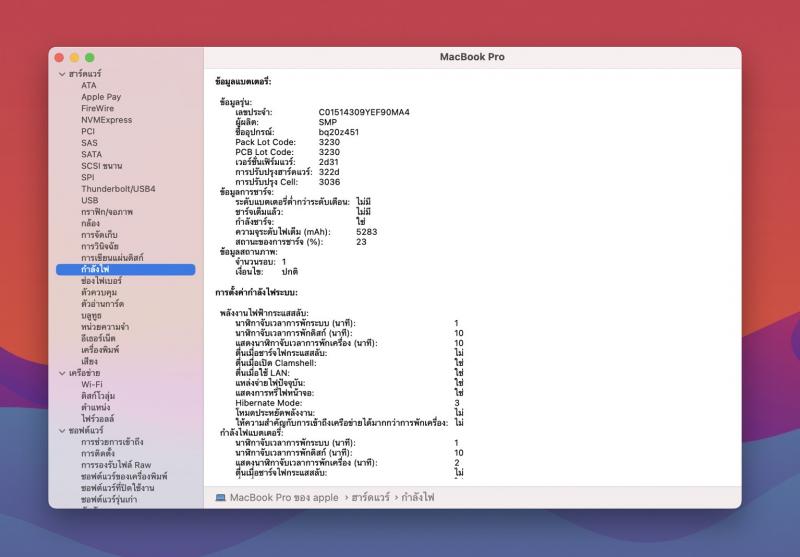Click manufacturer value SMP
This screenshot has width=800, height=557.
pyautogui.click(x=328, y=122)
